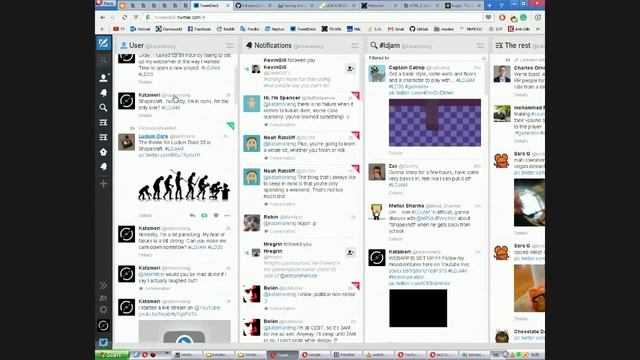Click Captain Catnip's avatar
This screenshot has width=640, height=360.
pos(377,73)
